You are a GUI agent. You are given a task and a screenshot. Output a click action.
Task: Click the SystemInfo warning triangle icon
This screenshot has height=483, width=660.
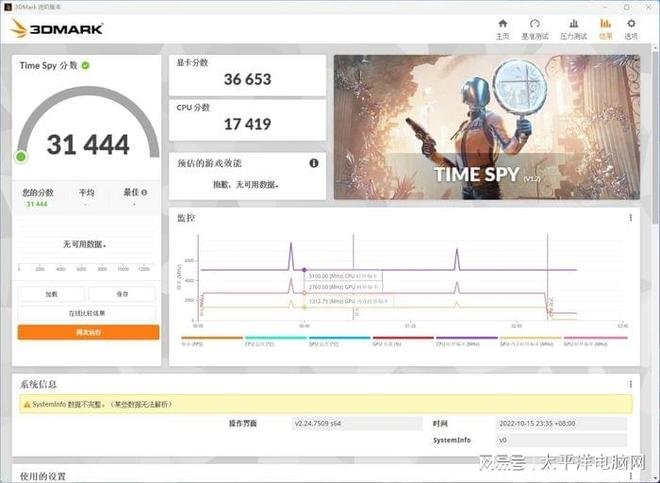26,404
